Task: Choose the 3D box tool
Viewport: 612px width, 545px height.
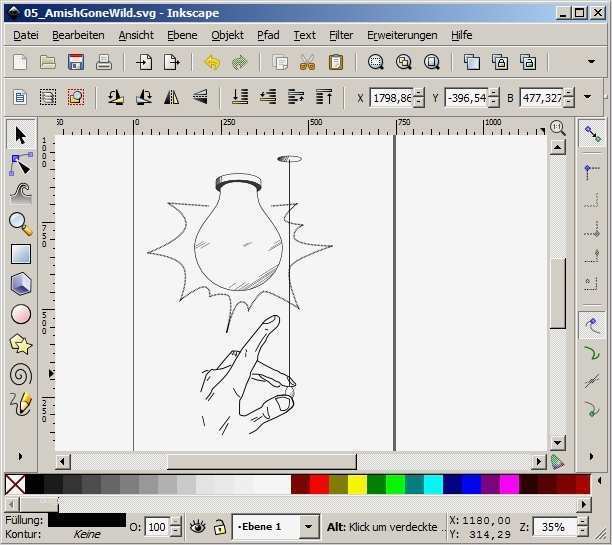Action: click(x=20, y=284)
